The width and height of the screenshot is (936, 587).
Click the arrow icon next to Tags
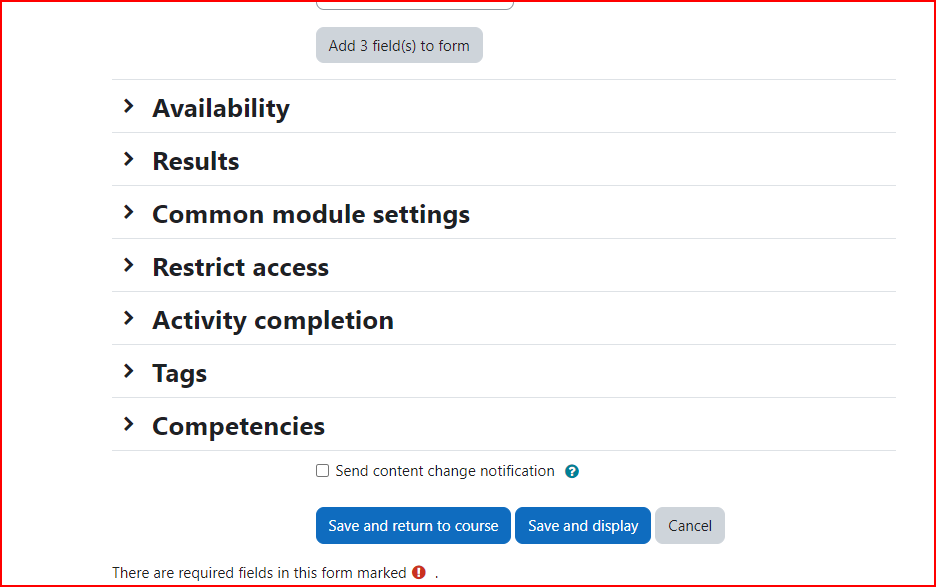[x=128, y=371]
